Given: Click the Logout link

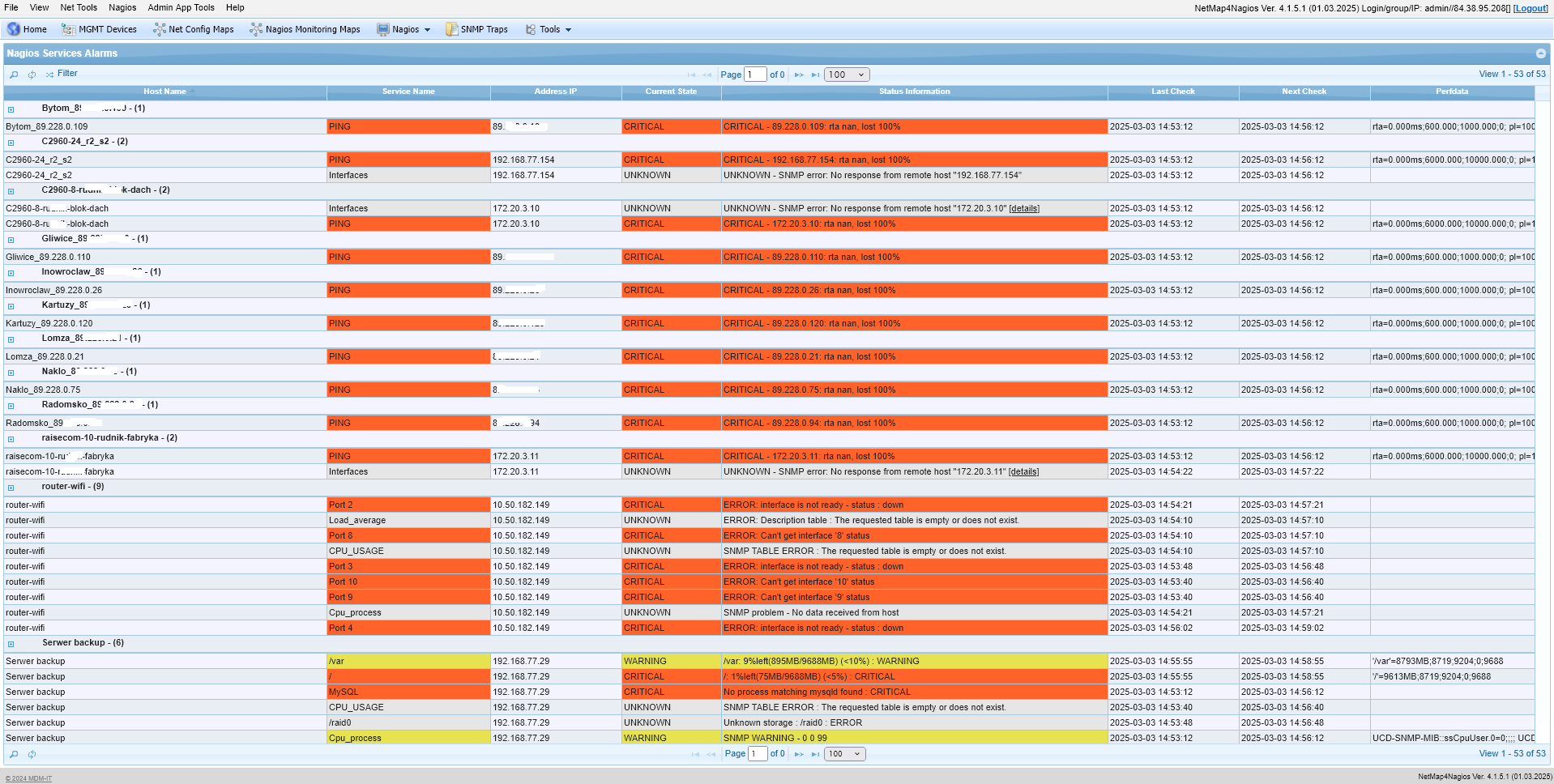Looking at the screenshot, I should [1530, 8].
